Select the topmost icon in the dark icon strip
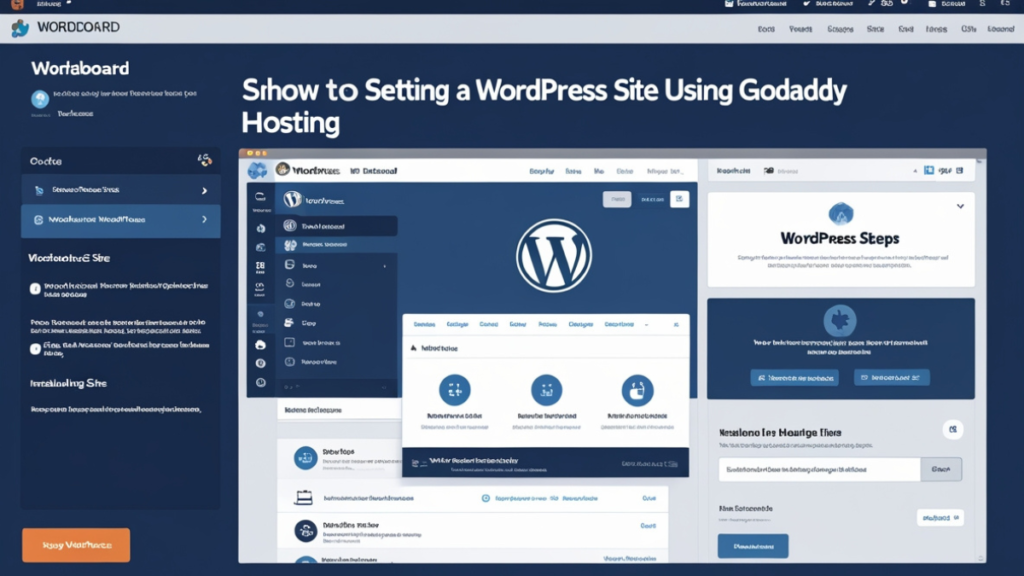Viewport: 1024px width, 576px height. coord(261,197)
